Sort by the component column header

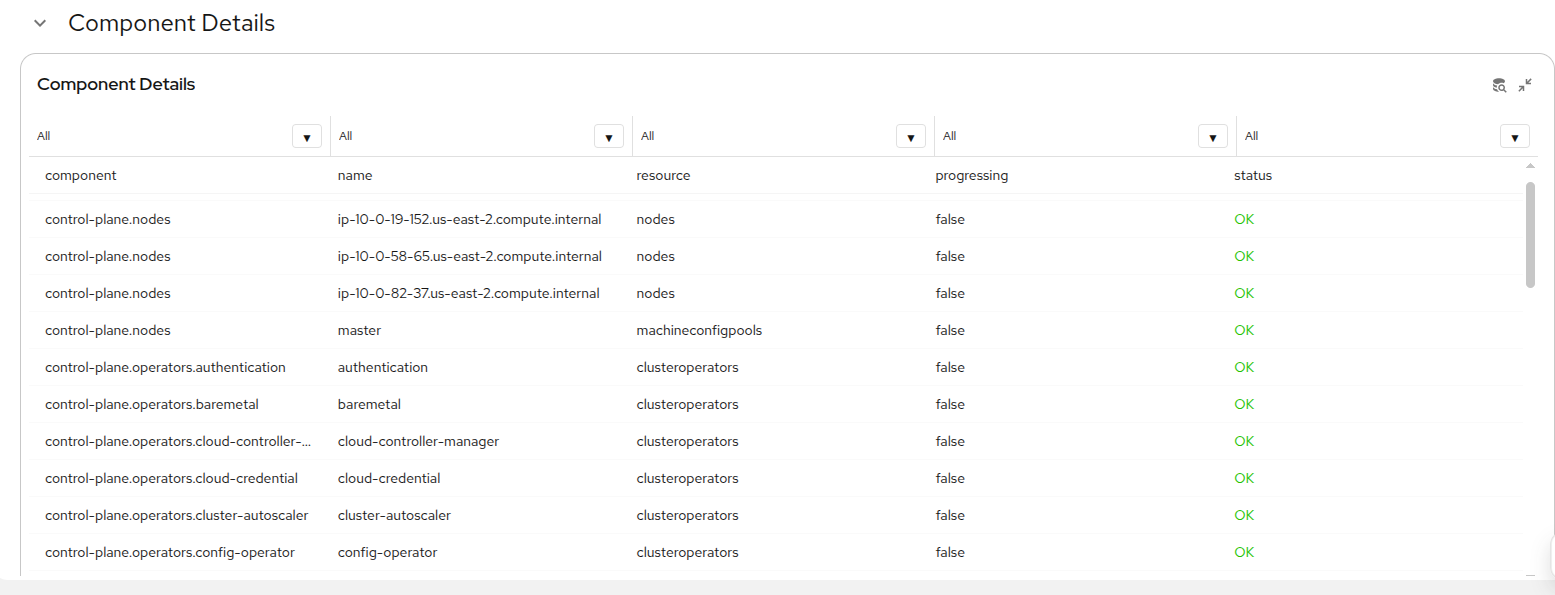click(x=81, y=176)
